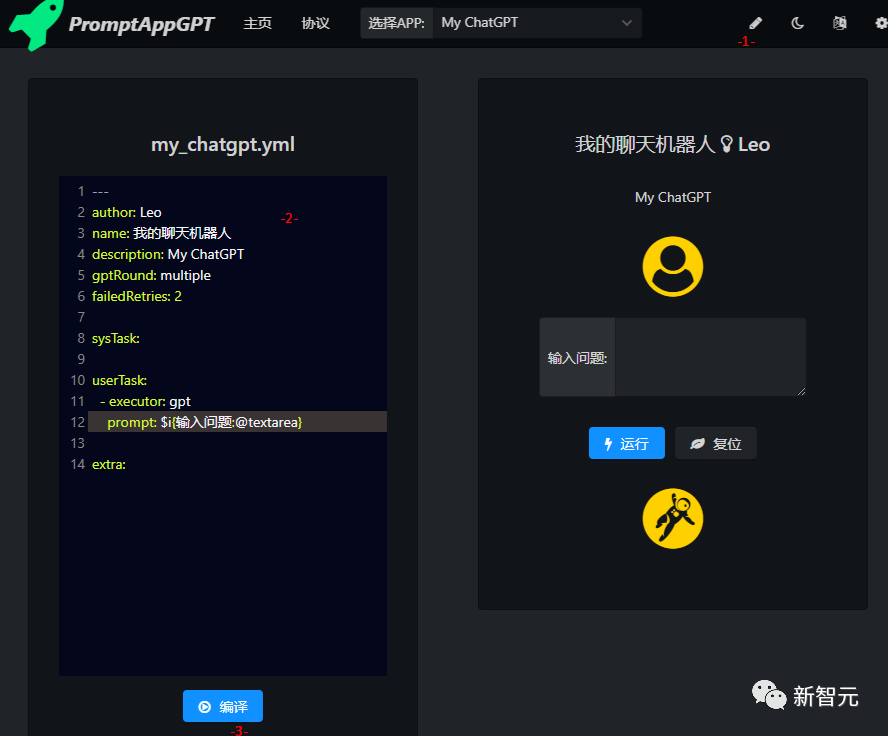Open settings gear icon
Viewport: 888px width, 736px height.
[x=881, y=23]
